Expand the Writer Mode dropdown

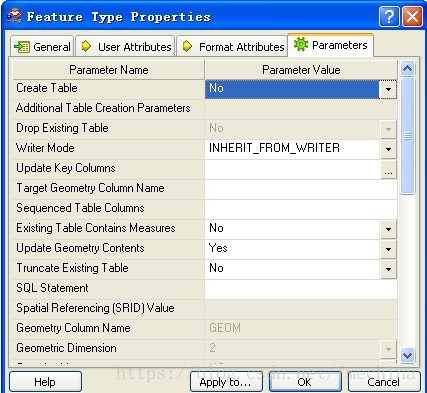pos(388,149)
